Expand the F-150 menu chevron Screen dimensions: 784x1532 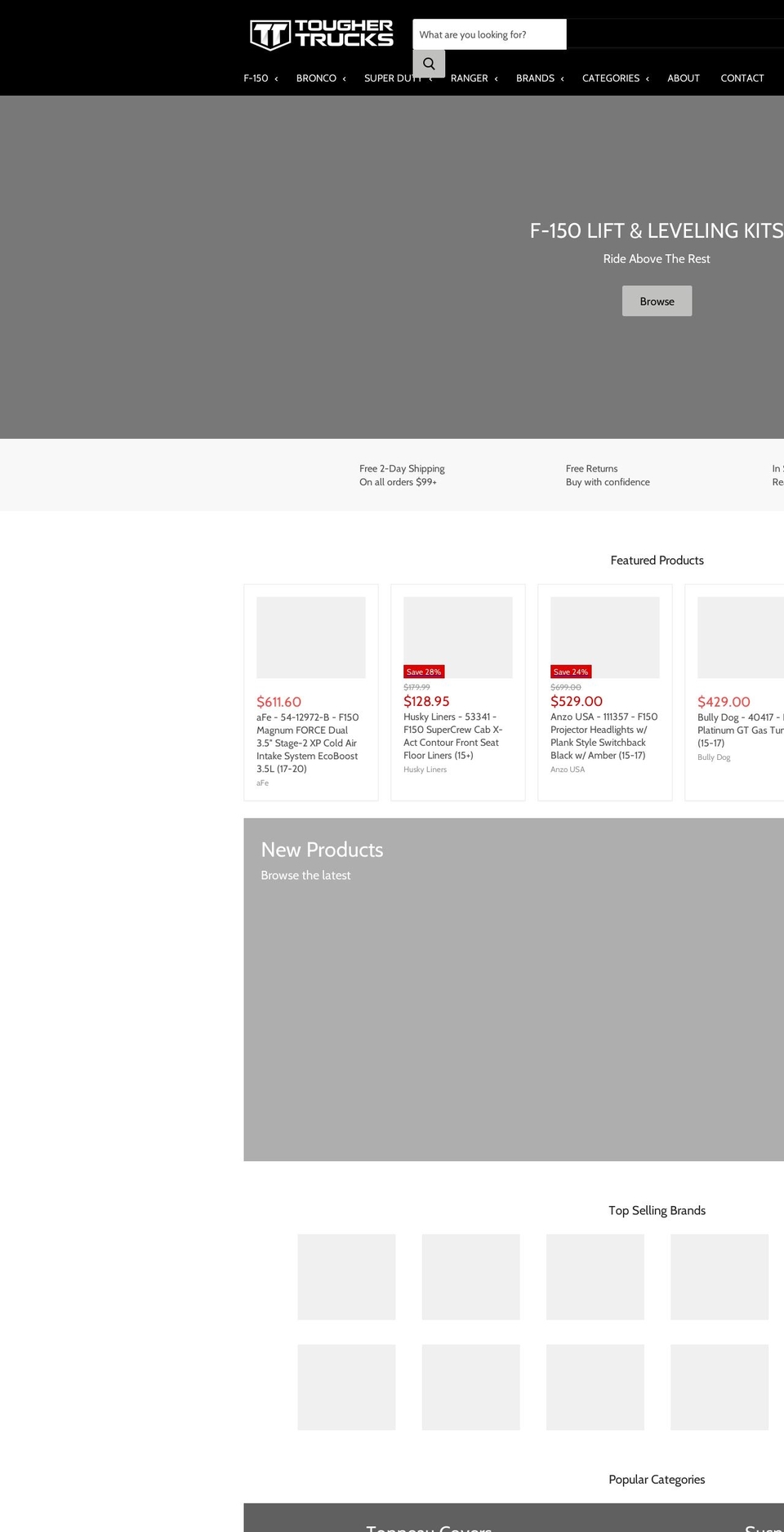click(x=276, y=79)
